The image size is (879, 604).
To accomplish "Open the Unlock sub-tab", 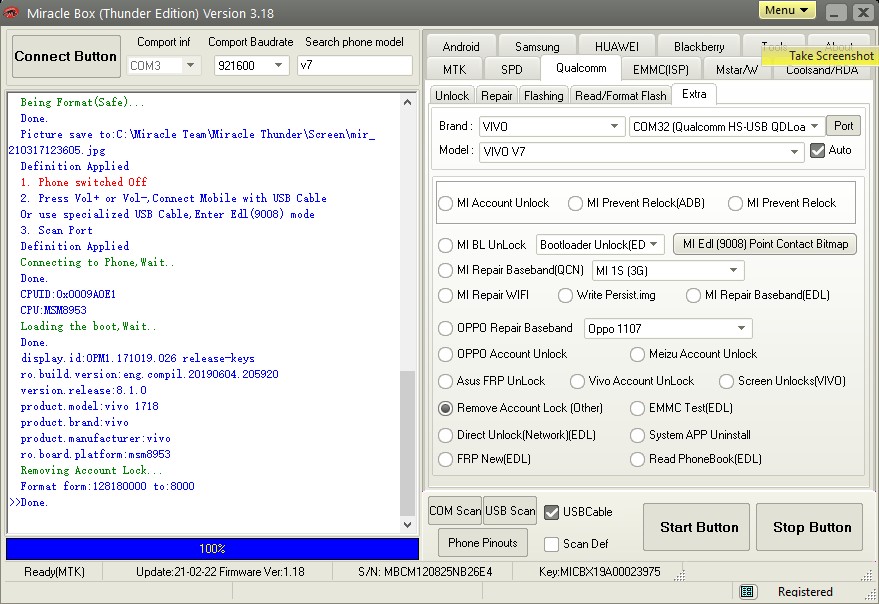I will [452, 96].
